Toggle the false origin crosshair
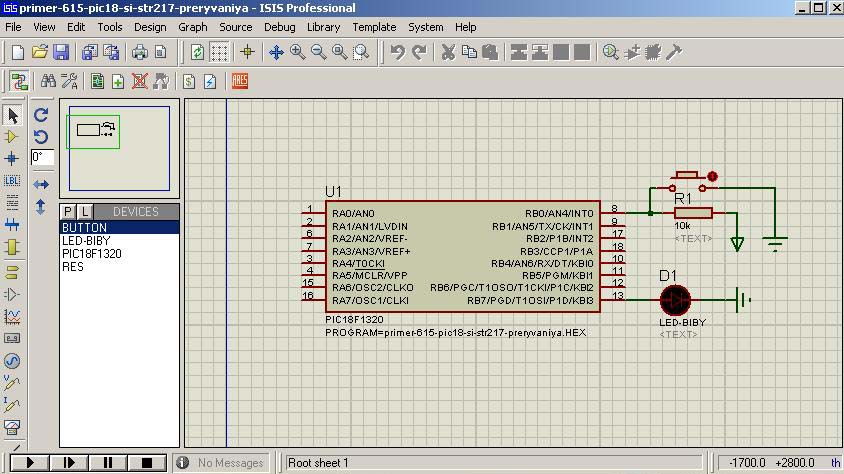844x474 pixels. tap(247, 52)
